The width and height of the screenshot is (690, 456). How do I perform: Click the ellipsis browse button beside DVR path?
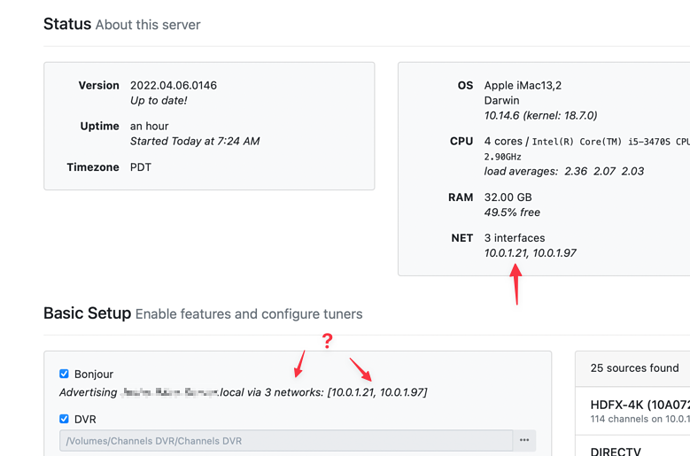(x=524, y=441)
